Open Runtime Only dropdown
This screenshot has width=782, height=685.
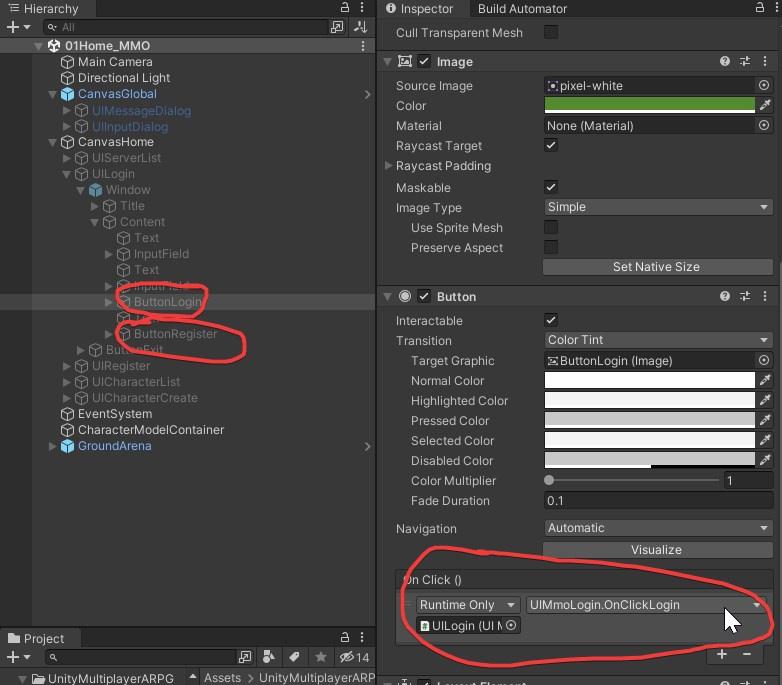click(468, 605)
